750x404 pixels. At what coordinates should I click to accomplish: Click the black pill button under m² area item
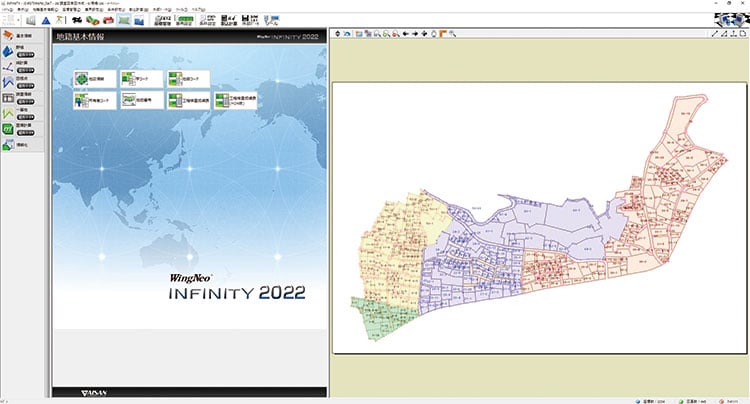[x=26, y=133]
